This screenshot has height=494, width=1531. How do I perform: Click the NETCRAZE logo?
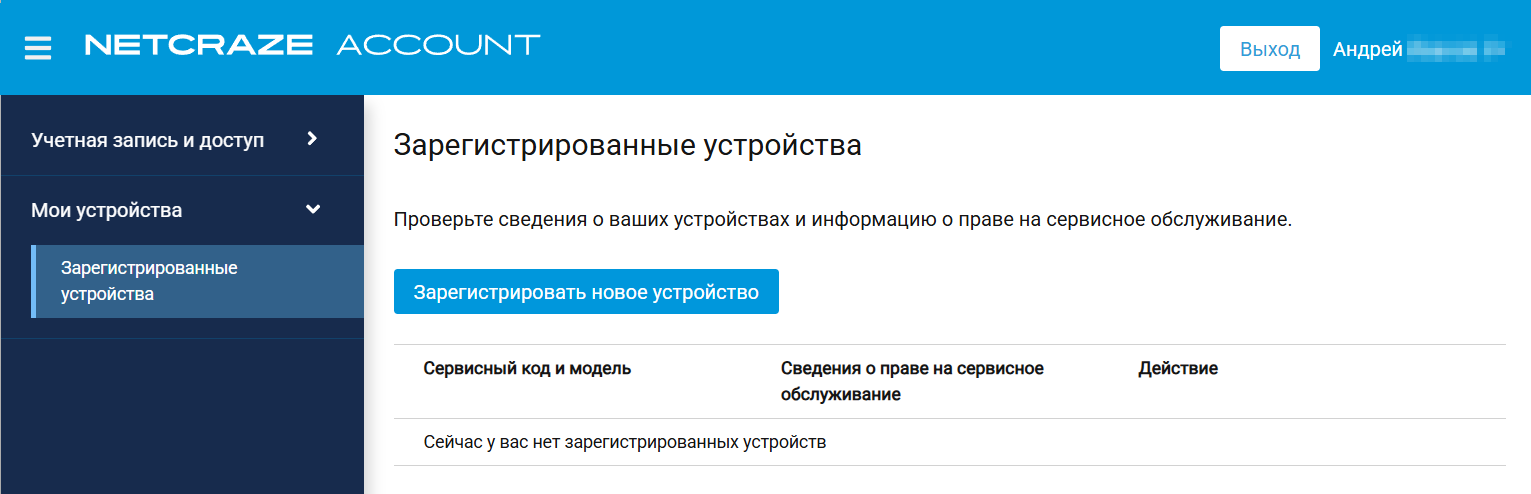click(x=199, y=45)
